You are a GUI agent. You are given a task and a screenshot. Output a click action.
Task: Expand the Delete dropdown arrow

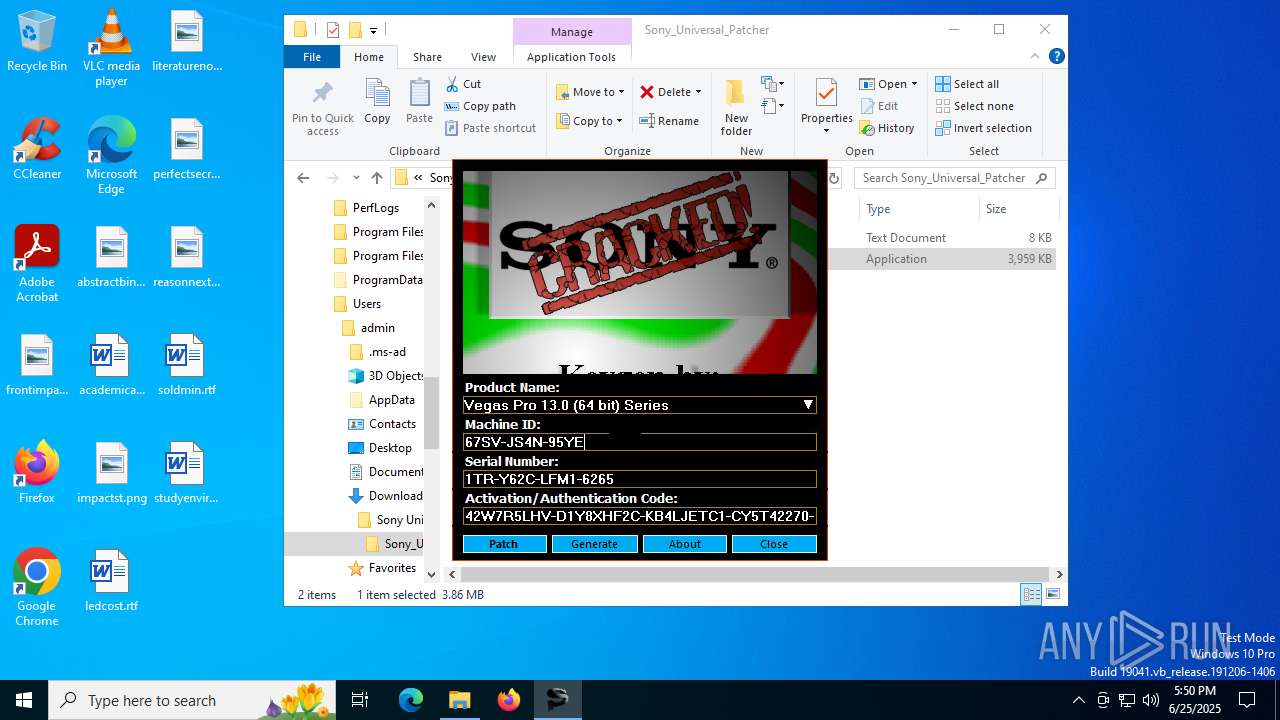point(698,92)
